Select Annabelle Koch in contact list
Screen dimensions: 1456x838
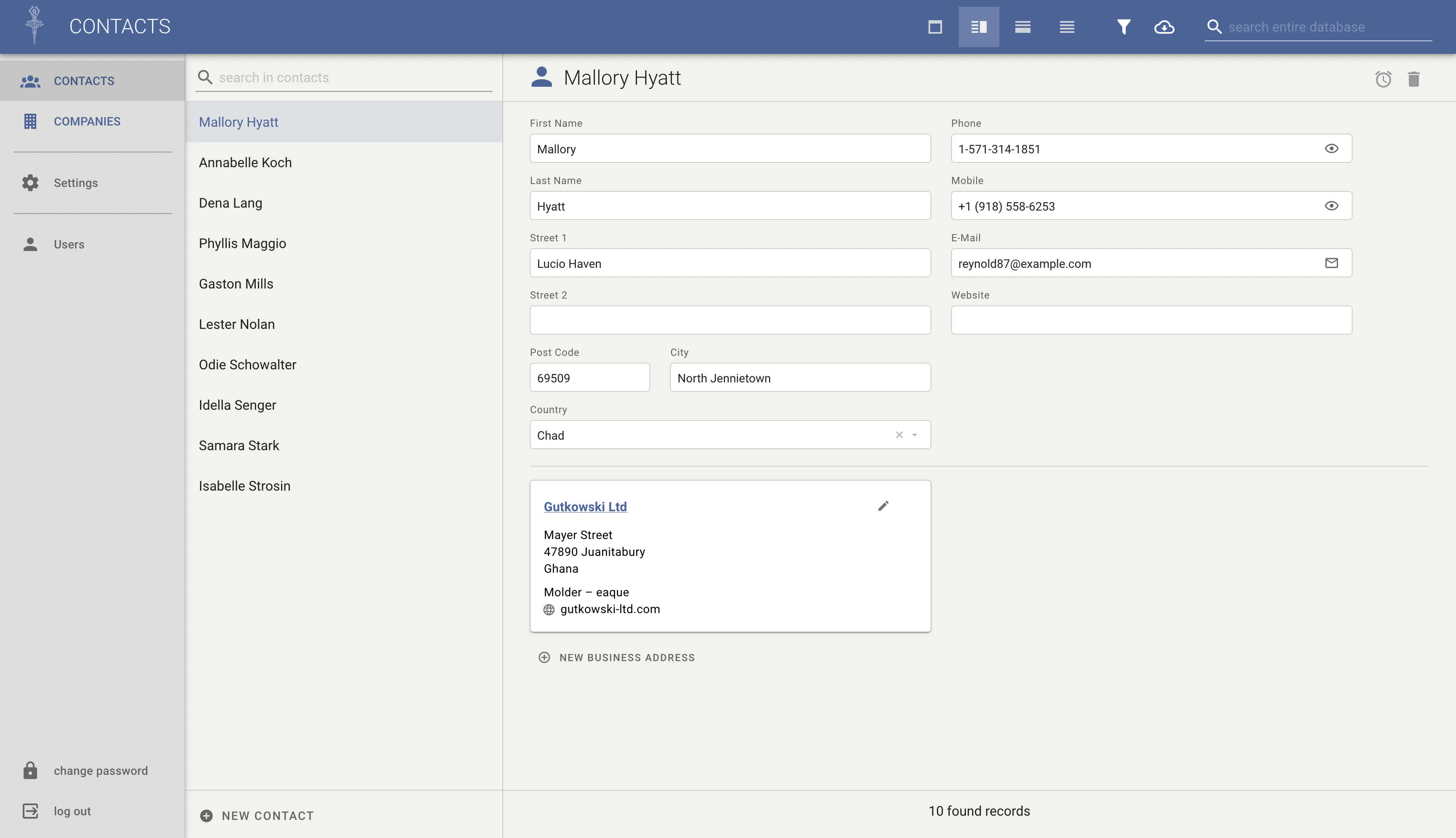245,163
